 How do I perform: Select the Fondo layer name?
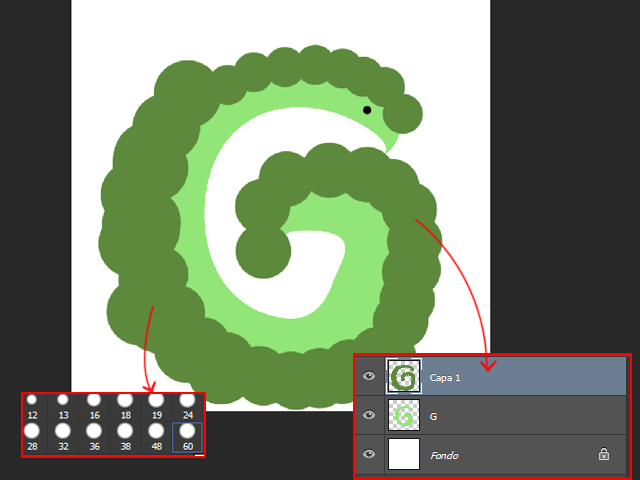coord(444,456)
